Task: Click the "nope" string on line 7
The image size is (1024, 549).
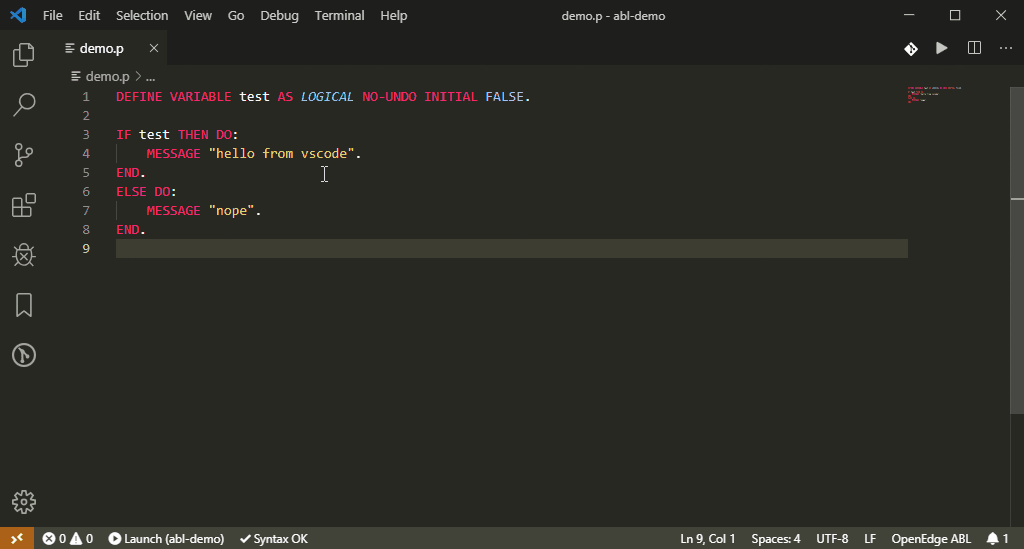Action: (232, 210)
